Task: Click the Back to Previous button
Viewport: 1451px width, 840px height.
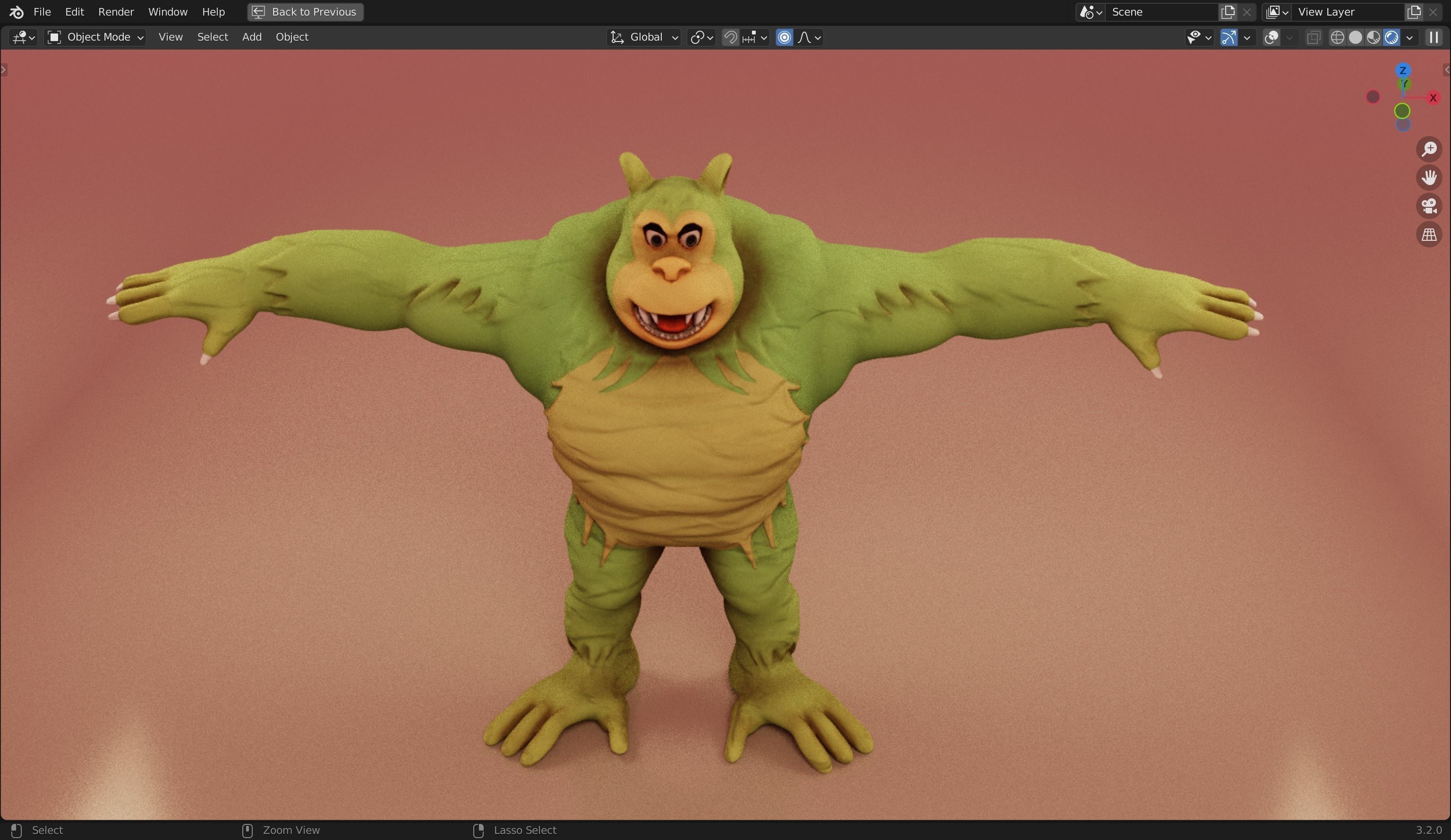Action: (305, 11)
